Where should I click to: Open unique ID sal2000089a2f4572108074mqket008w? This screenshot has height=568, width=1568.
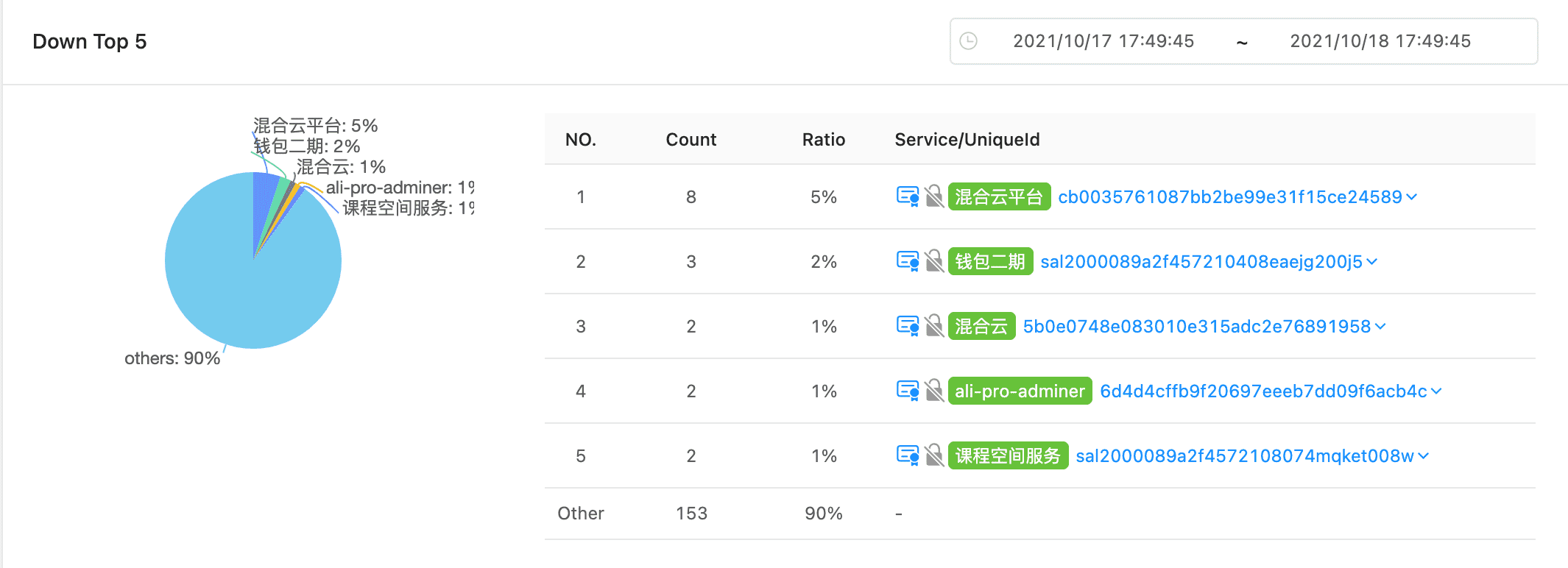click(1245, 456)
